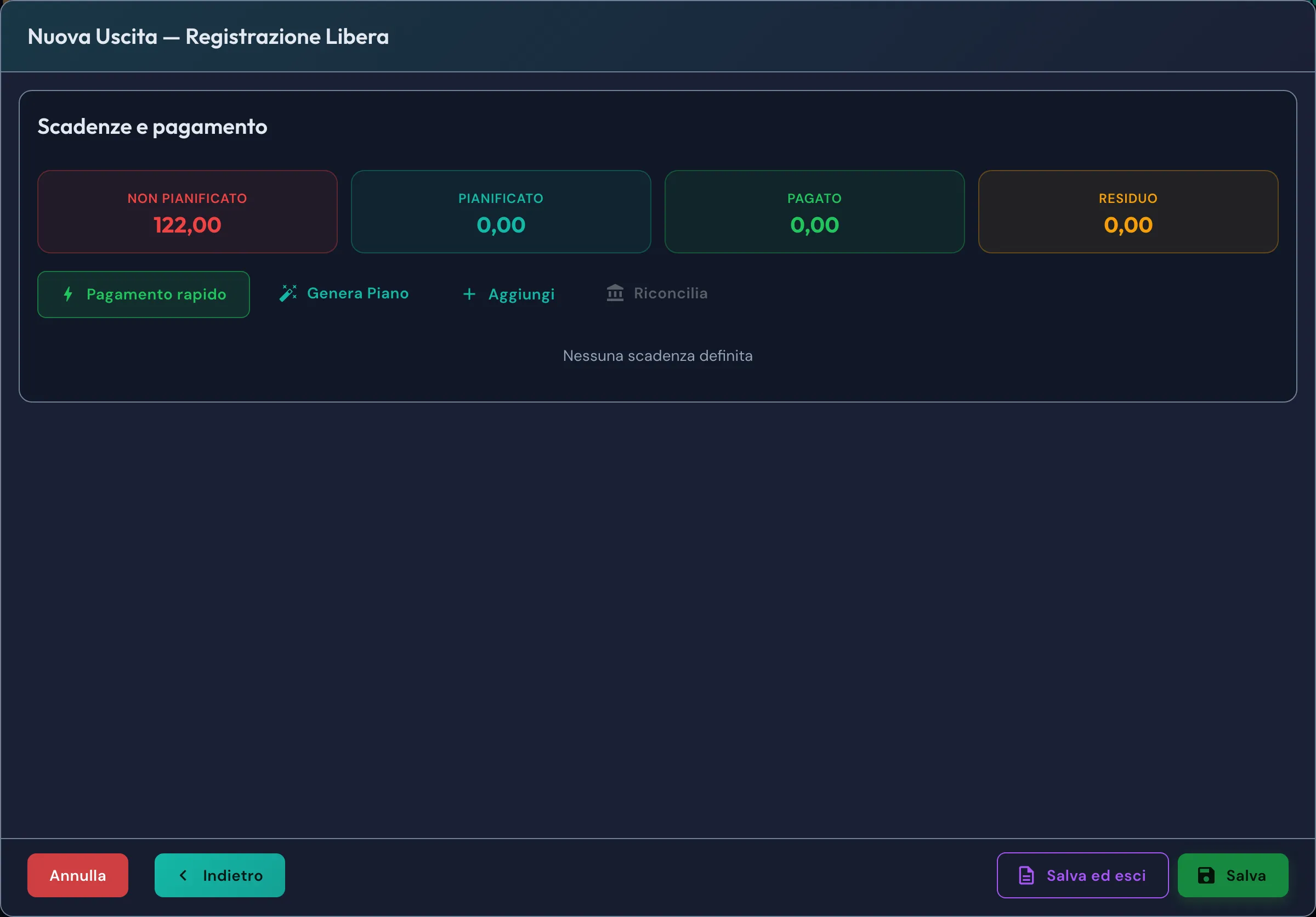Screen dimensions: 1316x917
Task: Open the Non Pianificato 122,00 card
Action: 188,212
